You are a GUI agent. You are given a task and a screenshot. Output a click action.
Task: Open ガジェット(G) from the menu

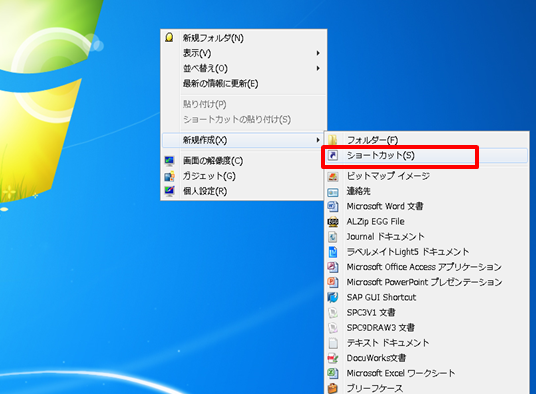point(243,176)
